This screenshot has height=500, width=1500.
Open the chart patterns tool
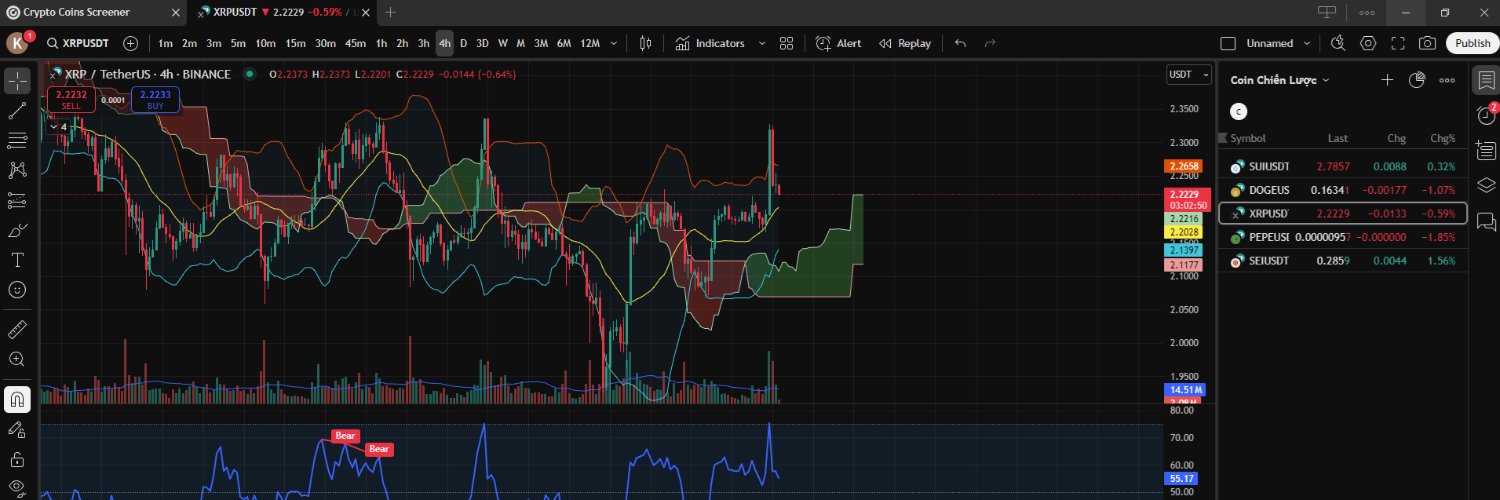click(17, 170)
